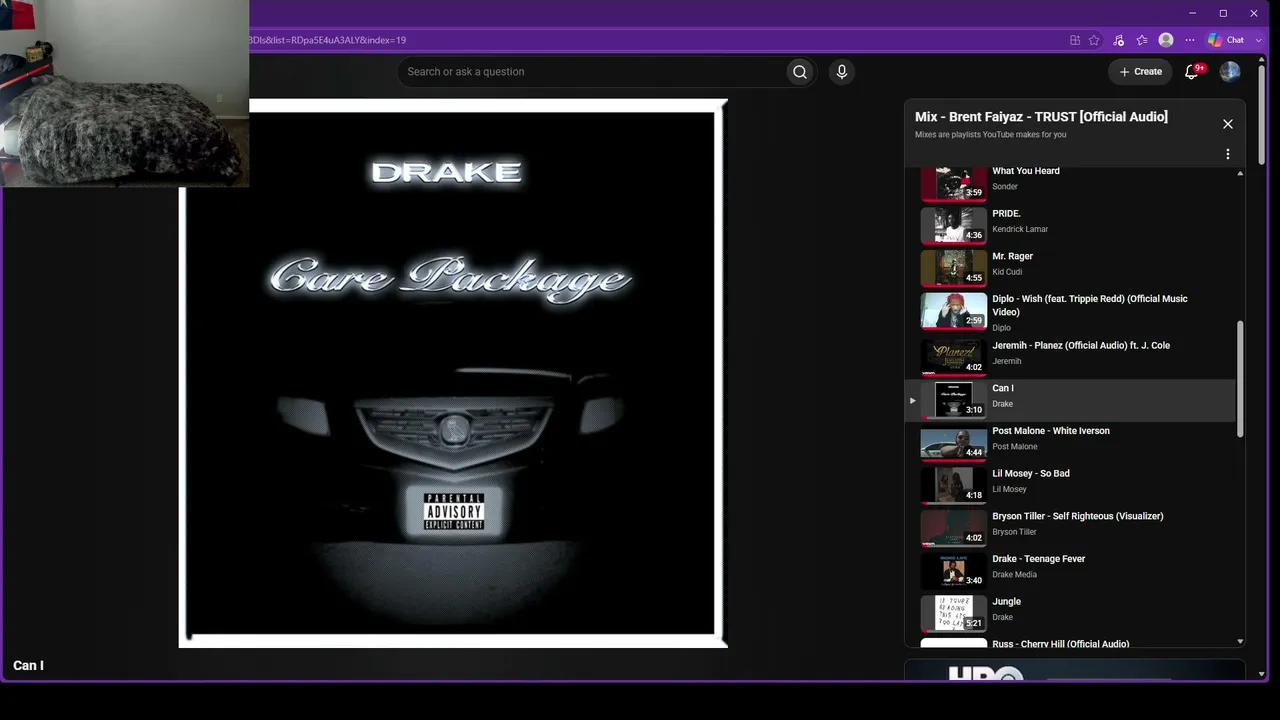Click the Care Package video player
The width and height of the screenshot is (1280, 720).
tap(453, 373)
